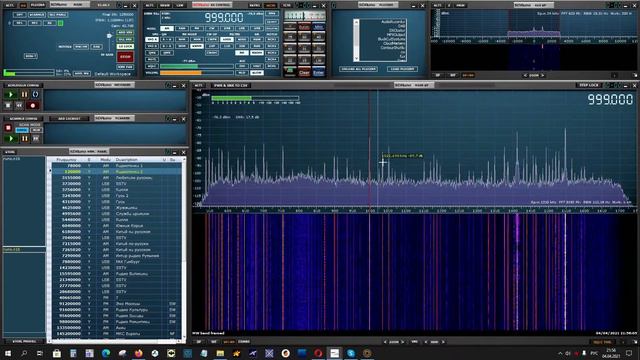The image size is (640, 360).
Task: Click ADD LOCKOUT in Scanner panel
Action: (x=69, y=119)
